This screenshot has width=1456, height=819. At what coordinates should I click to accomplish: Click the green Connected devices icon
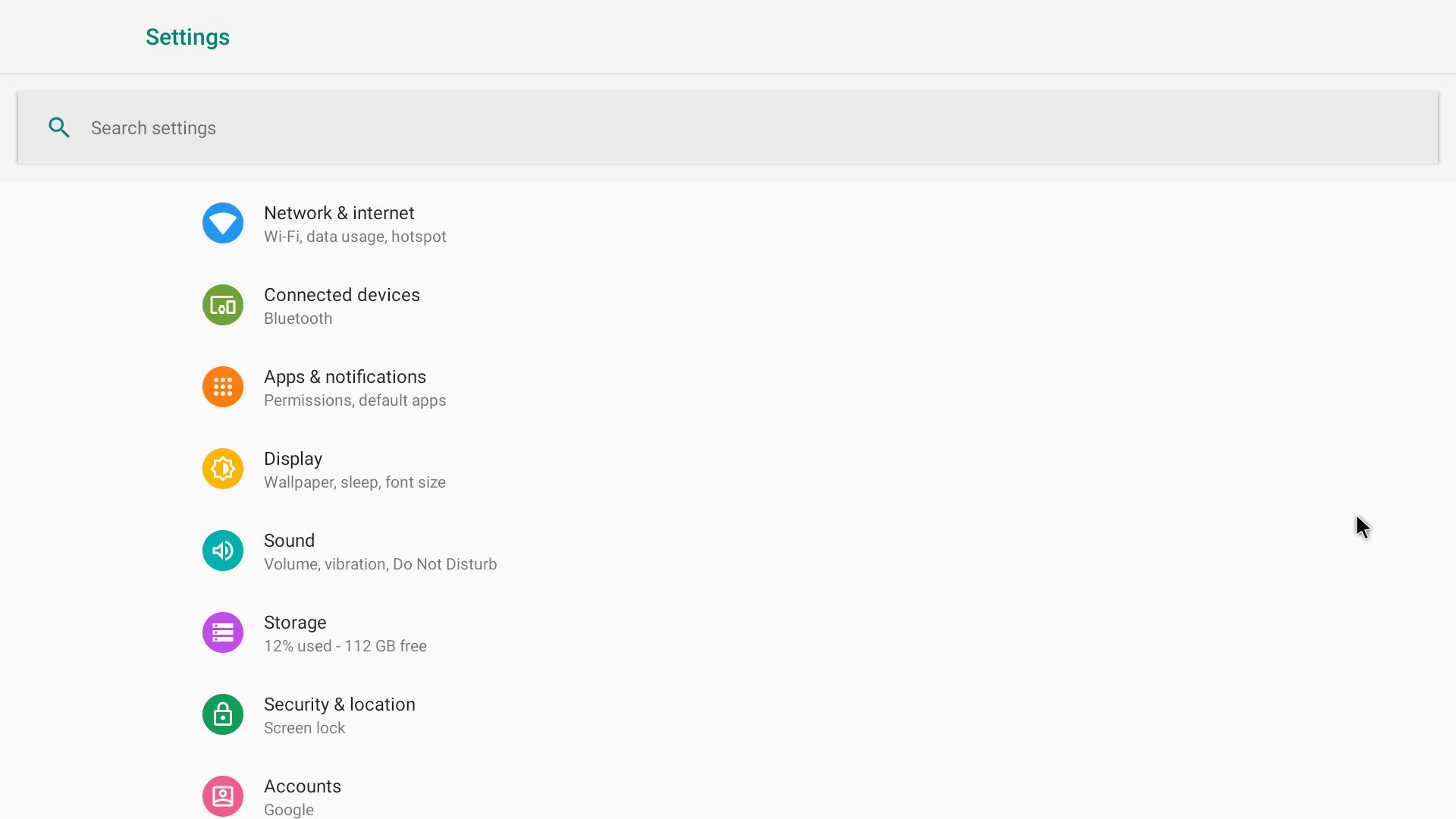[x=222, y=305]
